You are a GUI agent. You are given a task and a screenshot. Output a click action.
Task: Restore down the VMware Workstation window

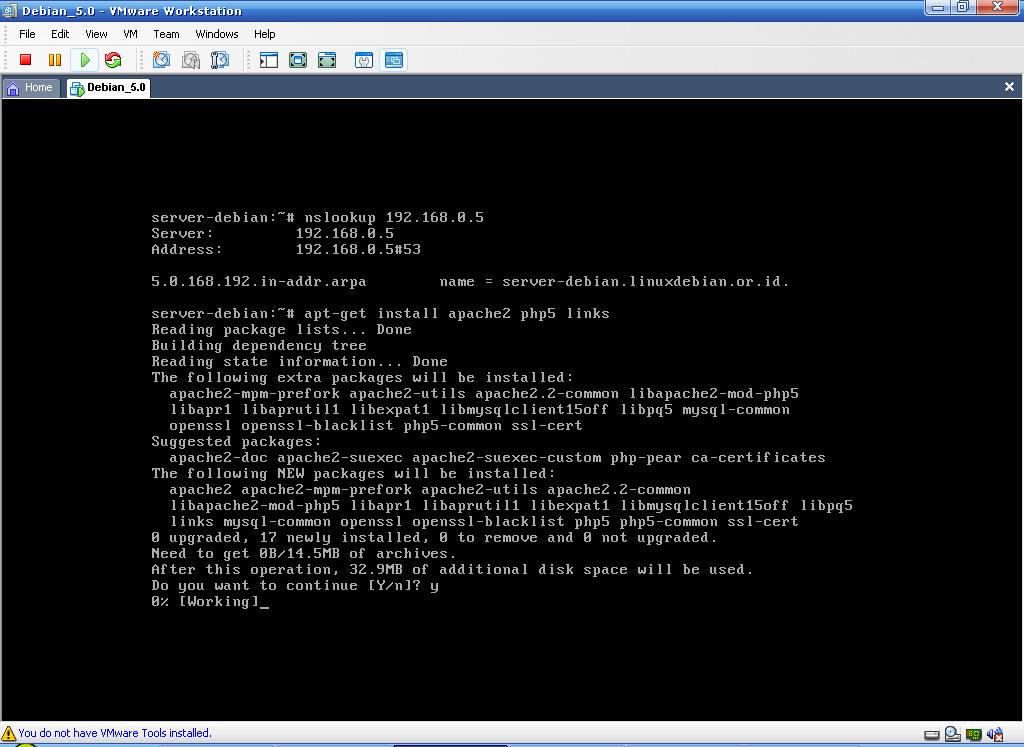[963, 8]
